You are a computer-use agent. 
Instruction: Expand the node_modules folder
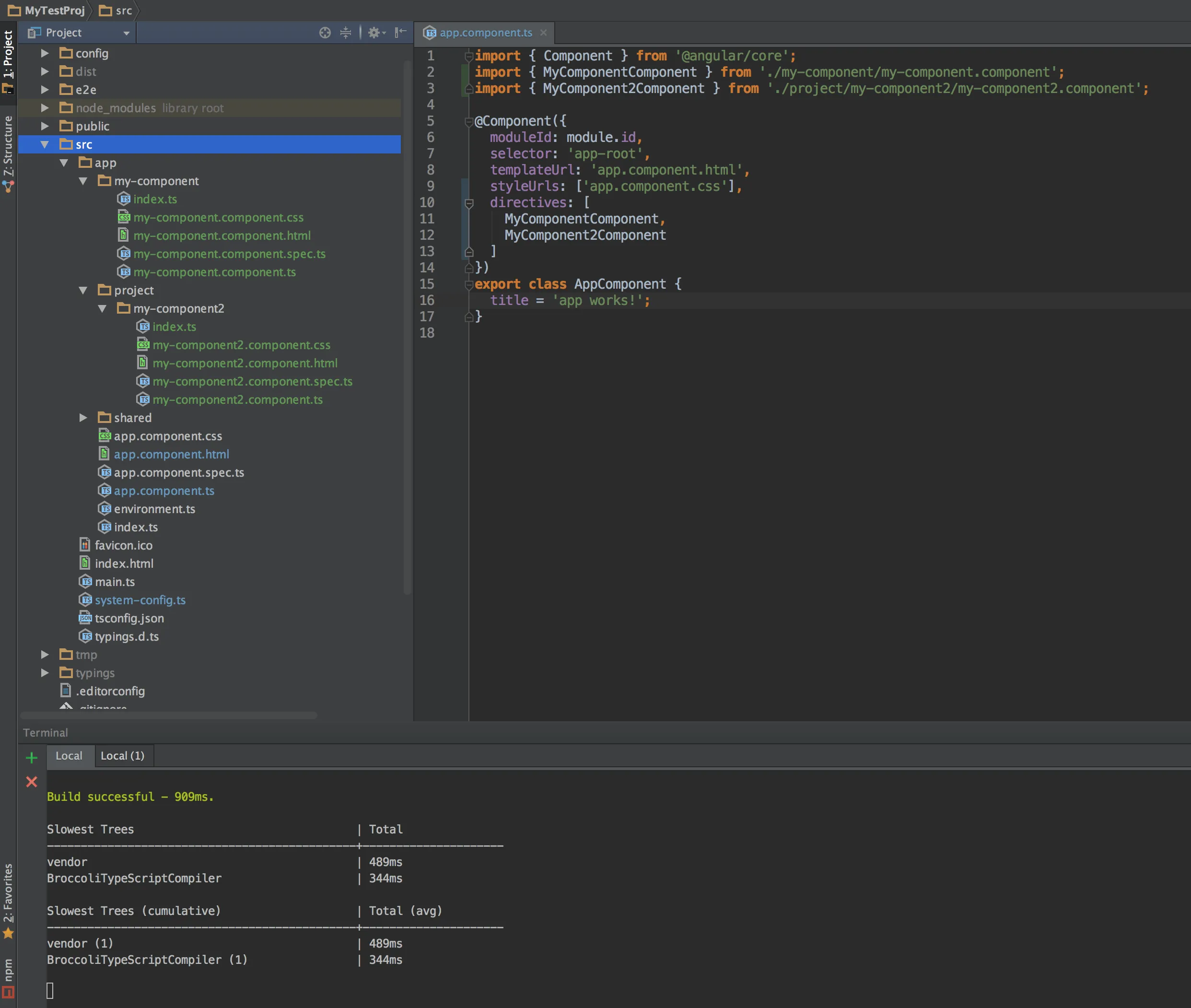point(45,108)
